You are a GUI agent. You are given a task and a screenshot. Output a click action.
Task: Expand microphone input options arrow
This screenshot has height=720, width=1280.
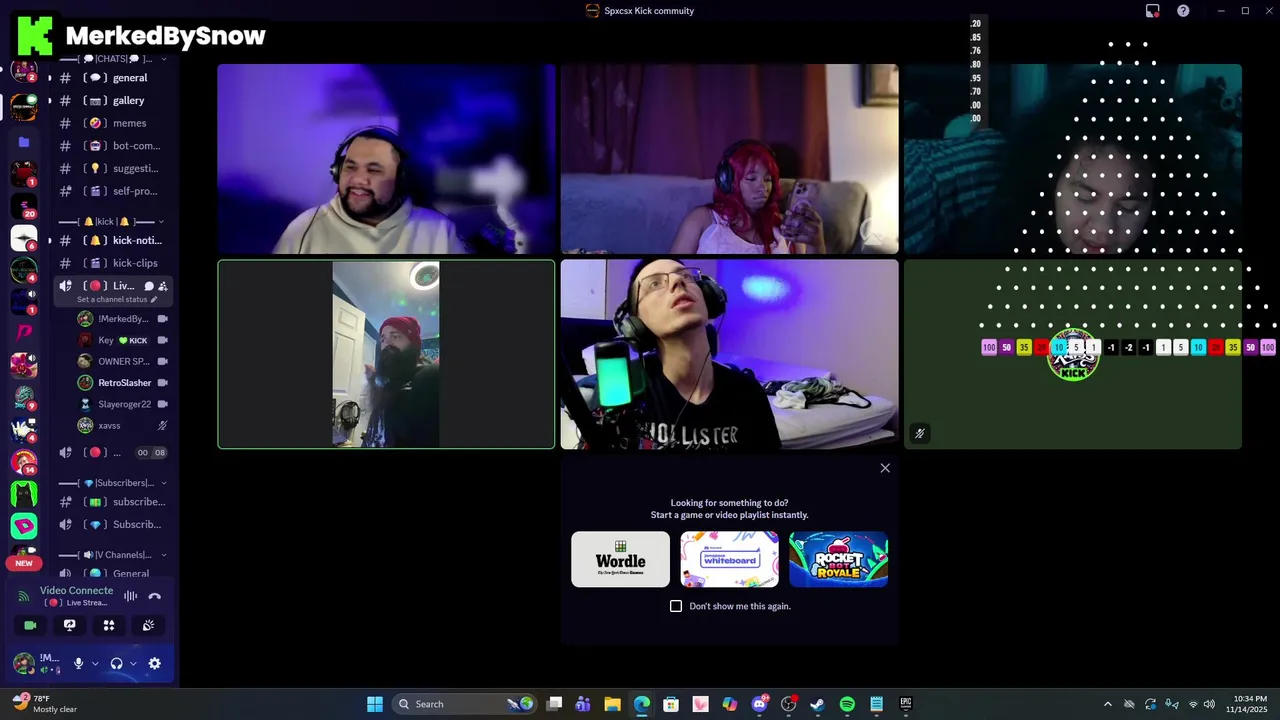(95, 663)
